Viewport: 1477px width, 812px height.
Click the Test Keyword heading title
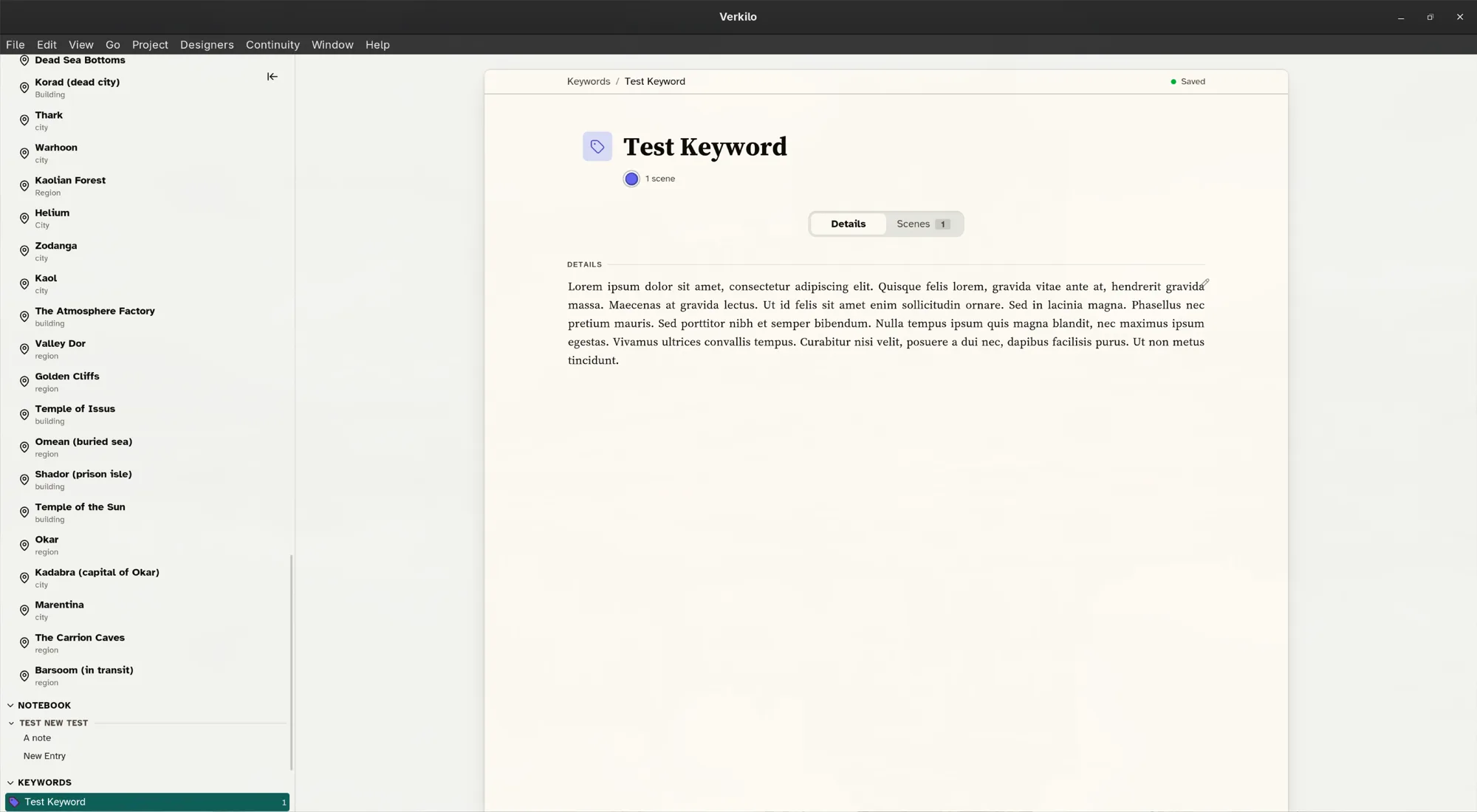point(705,146)
